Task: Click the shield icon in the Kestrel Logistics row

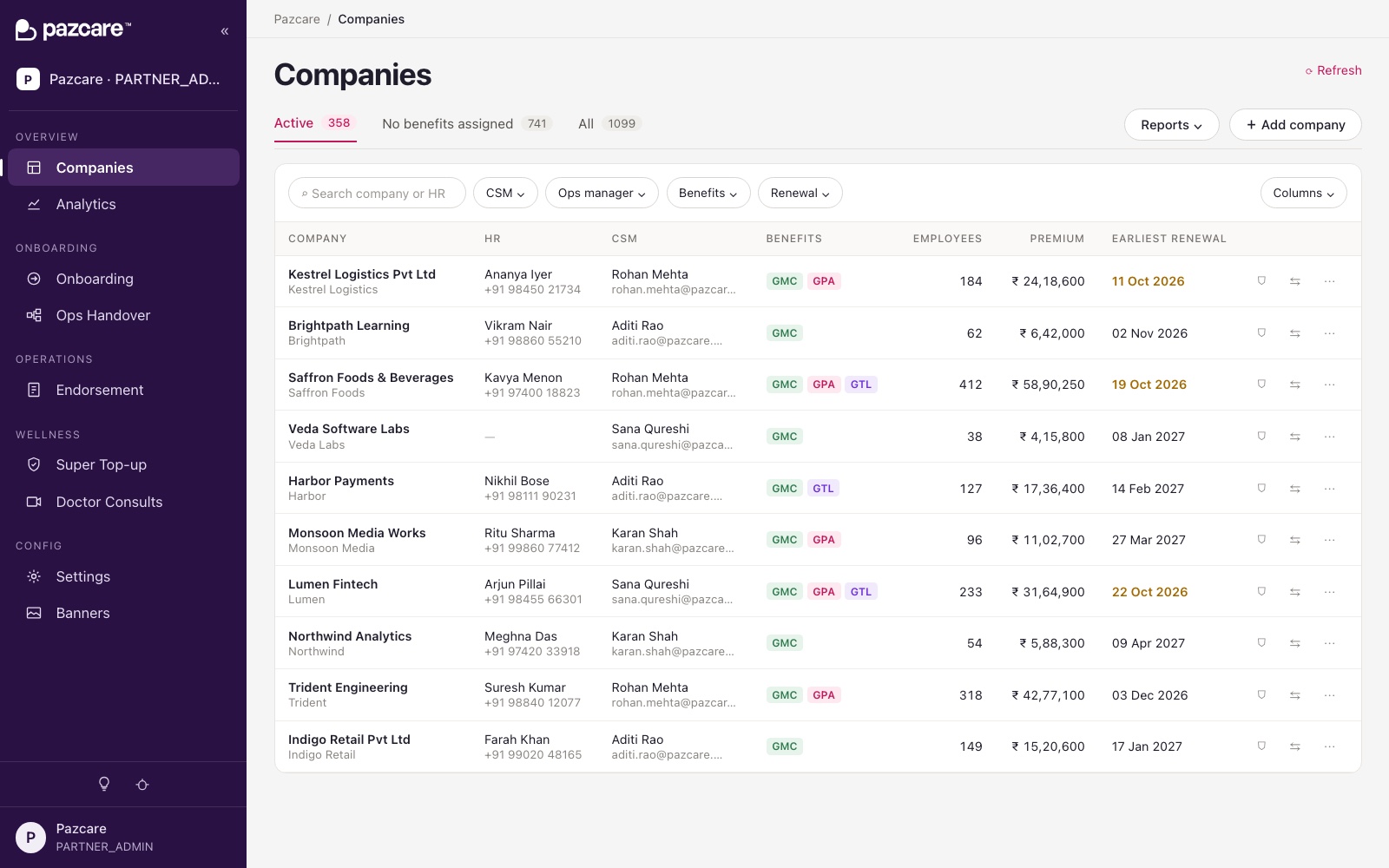Action: pyautogui.click(x=1261, y=281)
